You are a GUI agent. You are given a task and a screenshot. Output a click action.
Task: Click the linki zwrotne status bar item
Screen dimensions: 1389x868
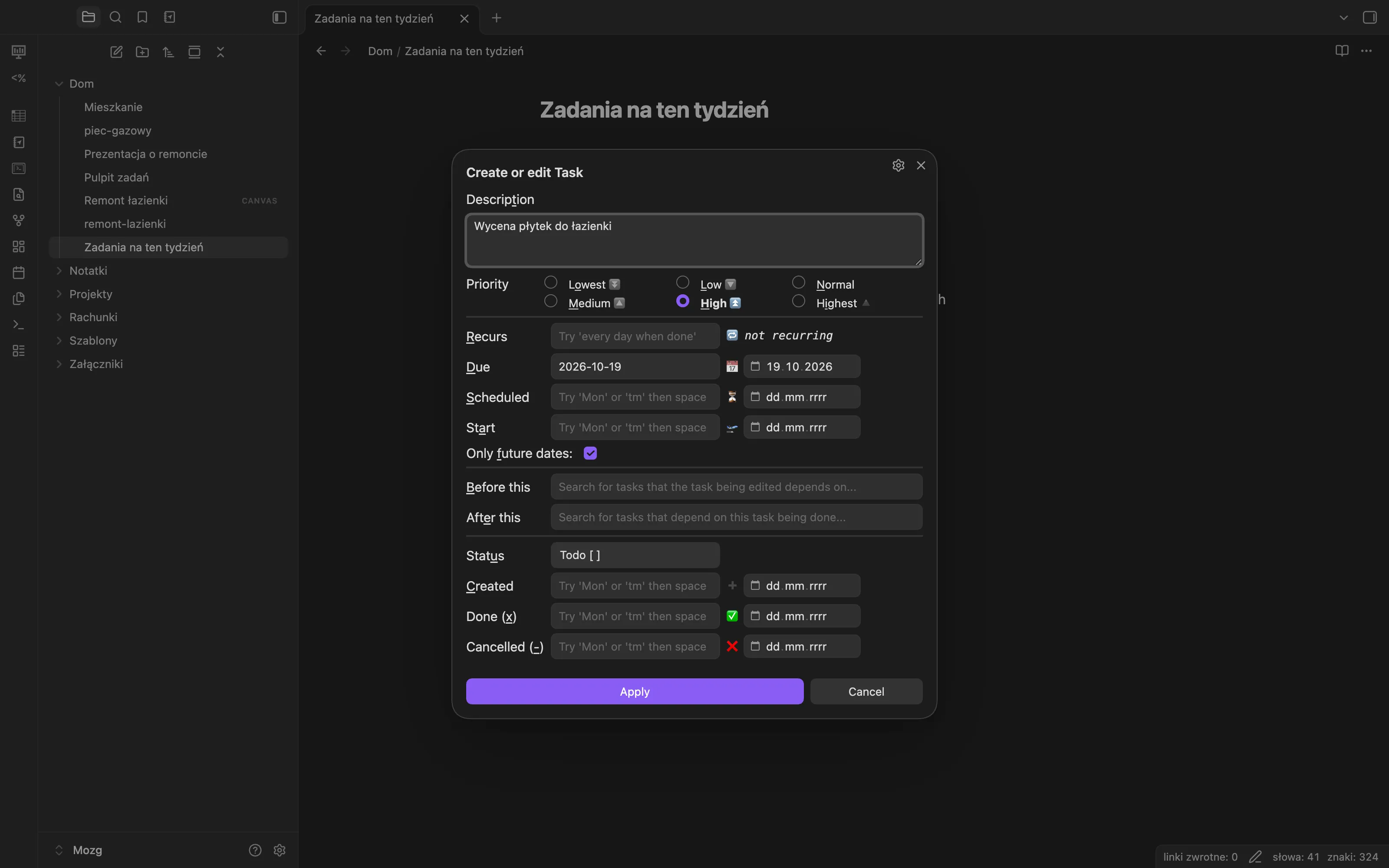1200,857
